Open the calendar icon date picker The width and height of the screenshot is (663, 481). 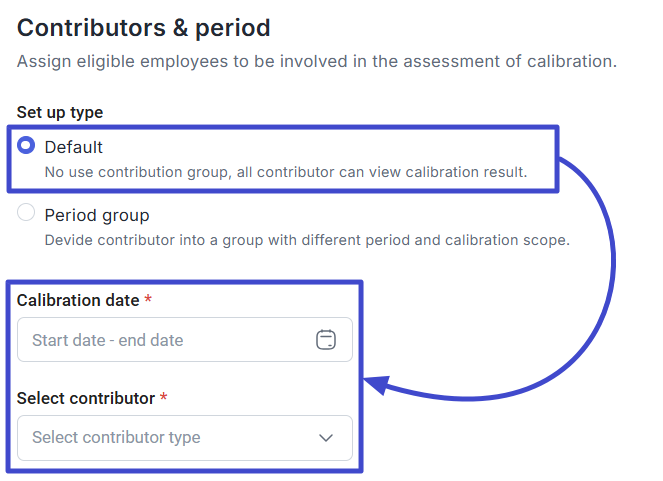click(x=326, y=340)
